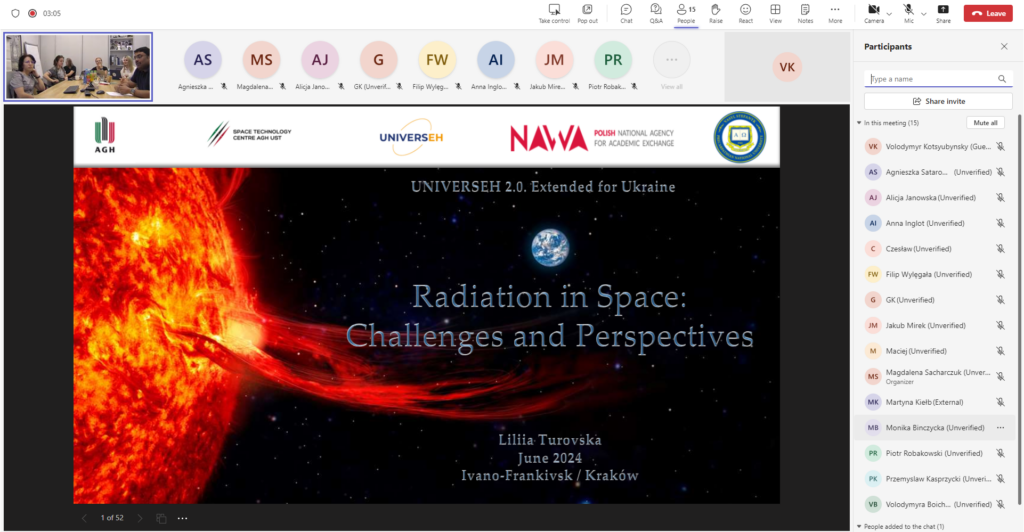
Task: Click the 'Type a name' search field
Action: tap(930, 79)
